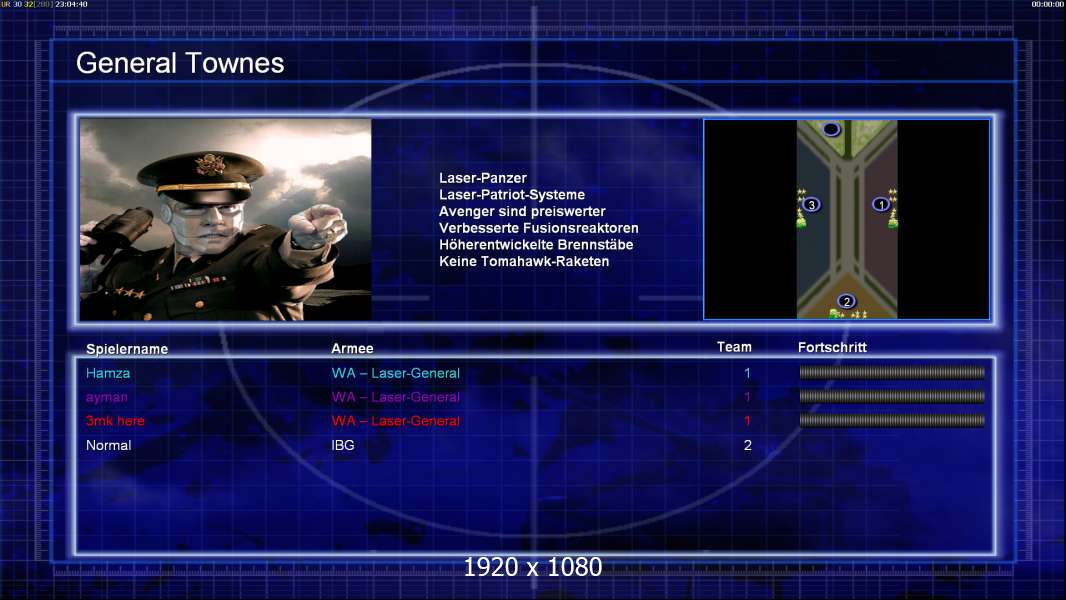Click ayman's loading progress bar
Screen dimensions: 1066x600
click(x=892, y=396)
